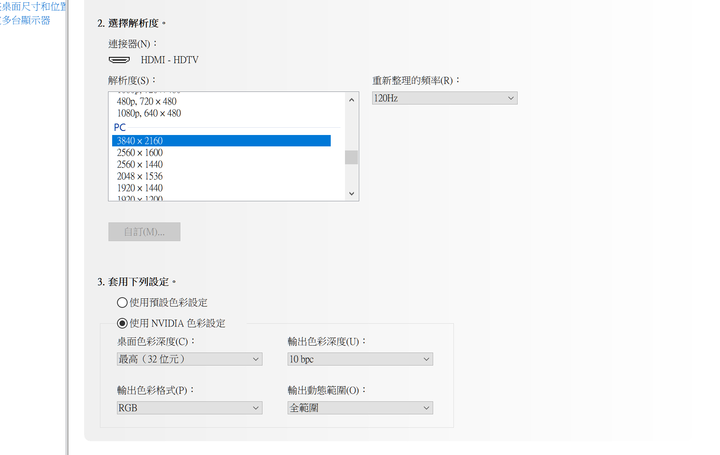Expand the 輸出動態範圍 dropdown
The height and width of the screenshot is (455, 720).
tap(359, 408)
